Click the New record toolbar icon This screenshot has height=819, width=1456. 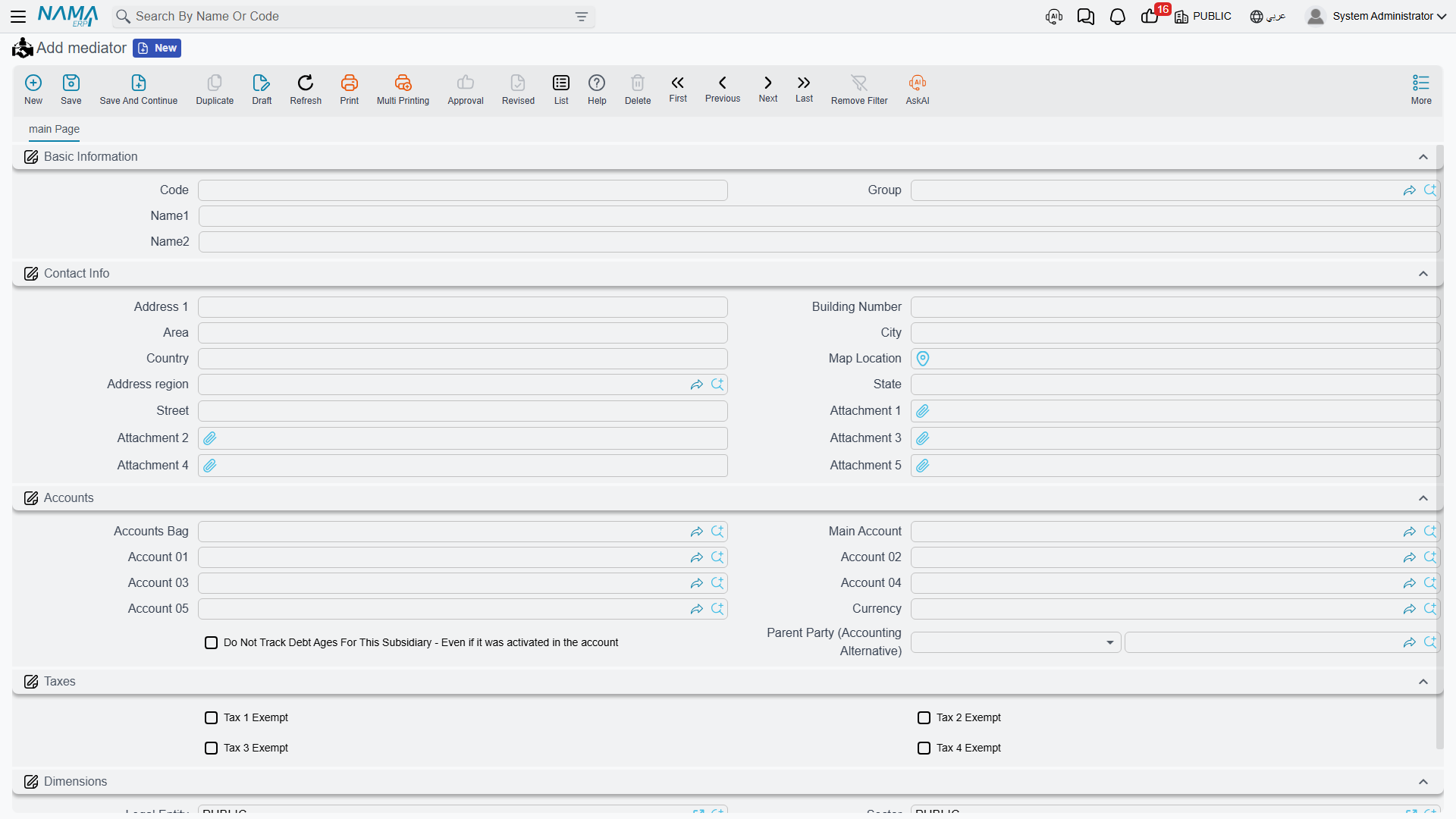33,89
